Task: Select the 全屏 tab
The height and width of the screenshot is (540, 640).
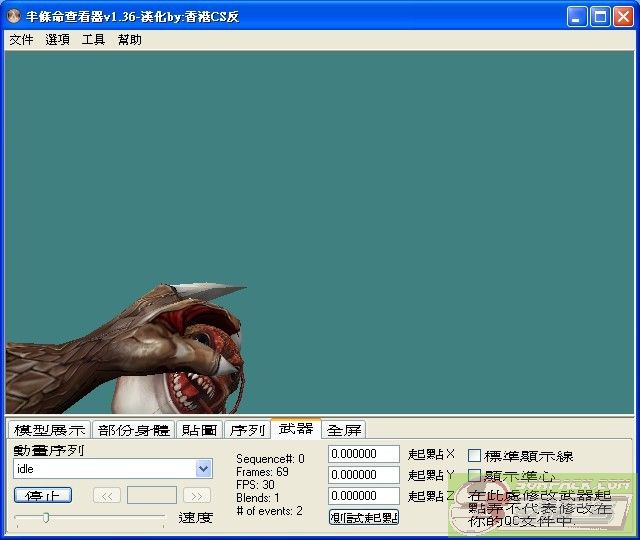Action: [344, 430]
